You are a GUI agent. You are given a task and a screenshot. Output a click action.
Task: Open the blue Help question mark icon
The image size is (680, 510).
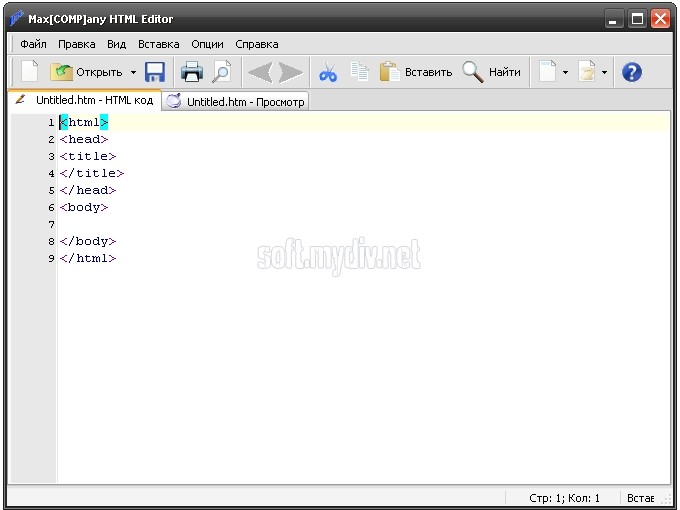click(631, 72)
